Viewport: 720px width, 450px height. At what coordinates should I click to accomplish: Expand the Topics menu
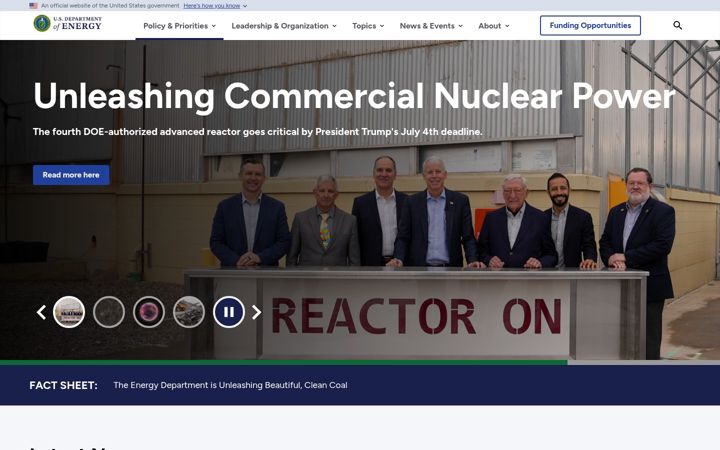pos(368,26)
